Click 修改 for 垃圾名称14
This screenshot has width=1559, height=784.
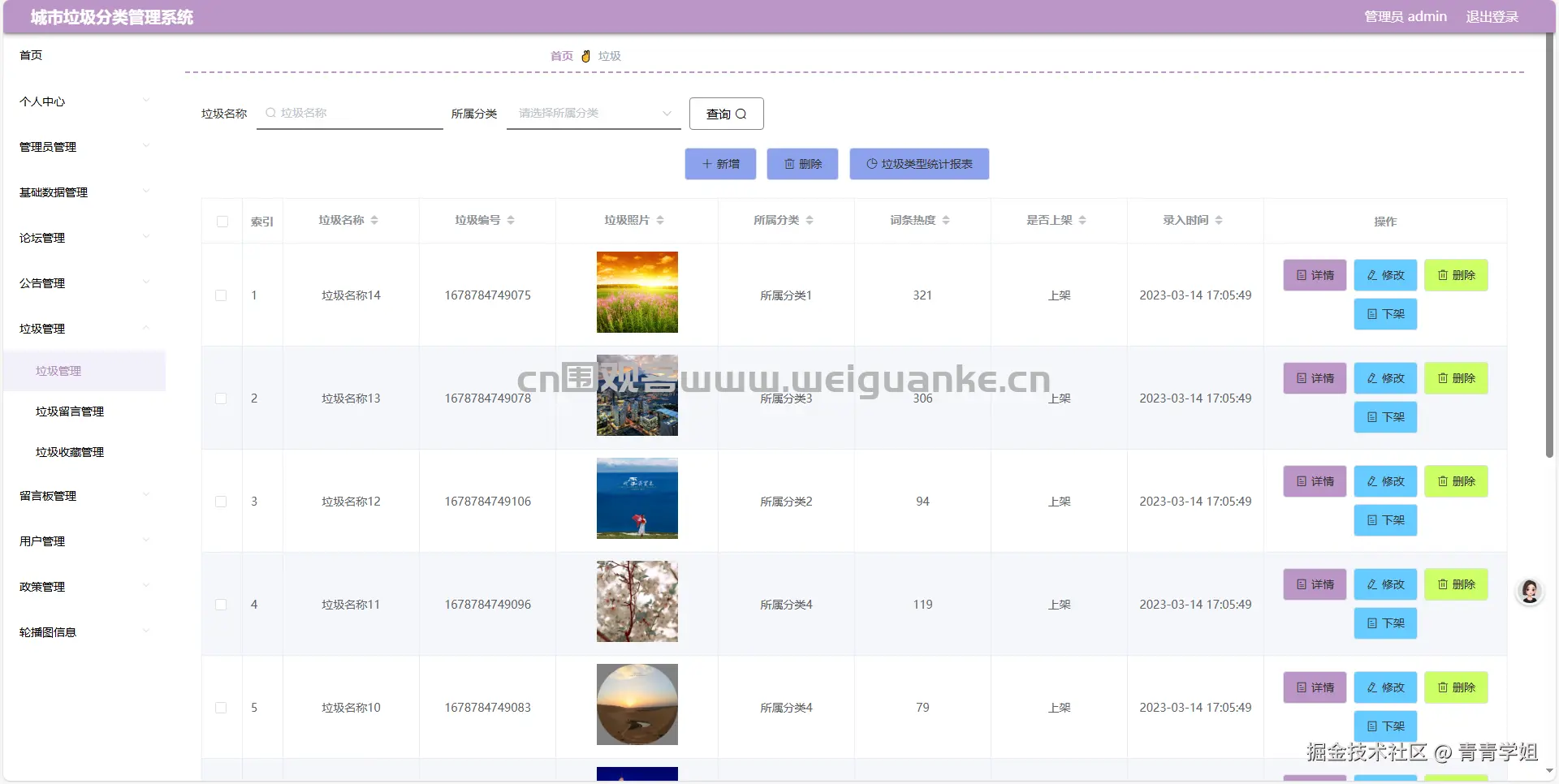1385,275
